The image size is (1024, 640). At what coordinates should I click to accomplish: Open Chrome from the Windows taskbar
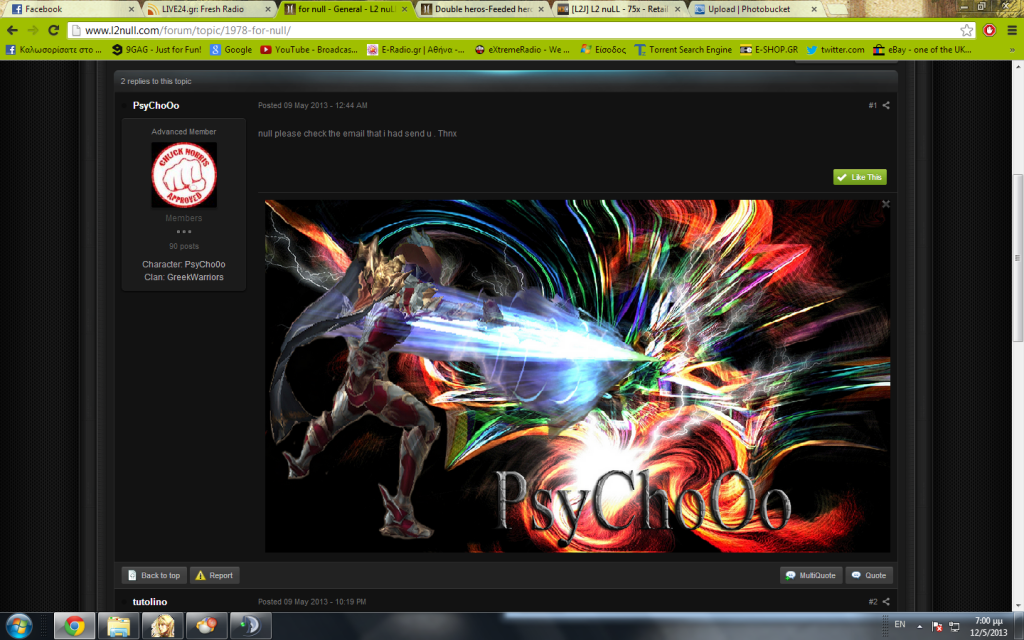tap(73, 626)
